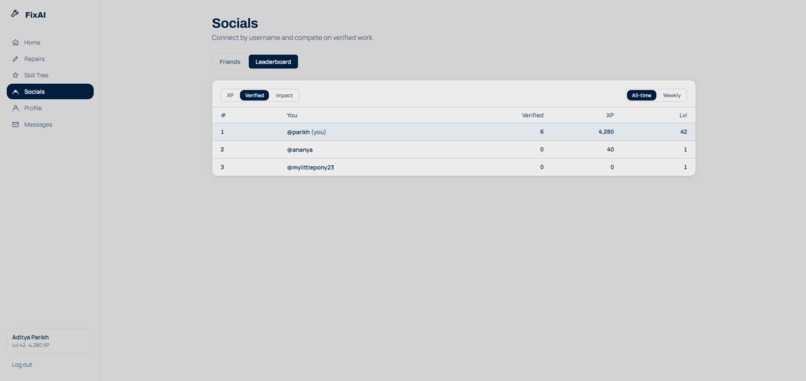Open the Aditya Parikh account card
Screen dimensions: 806x381
[x=50, y=341]
